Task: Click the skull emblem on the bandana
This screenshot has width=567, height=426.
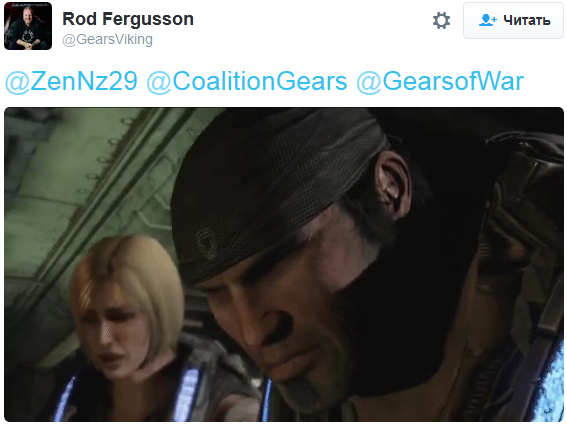Action: [206, 243]
